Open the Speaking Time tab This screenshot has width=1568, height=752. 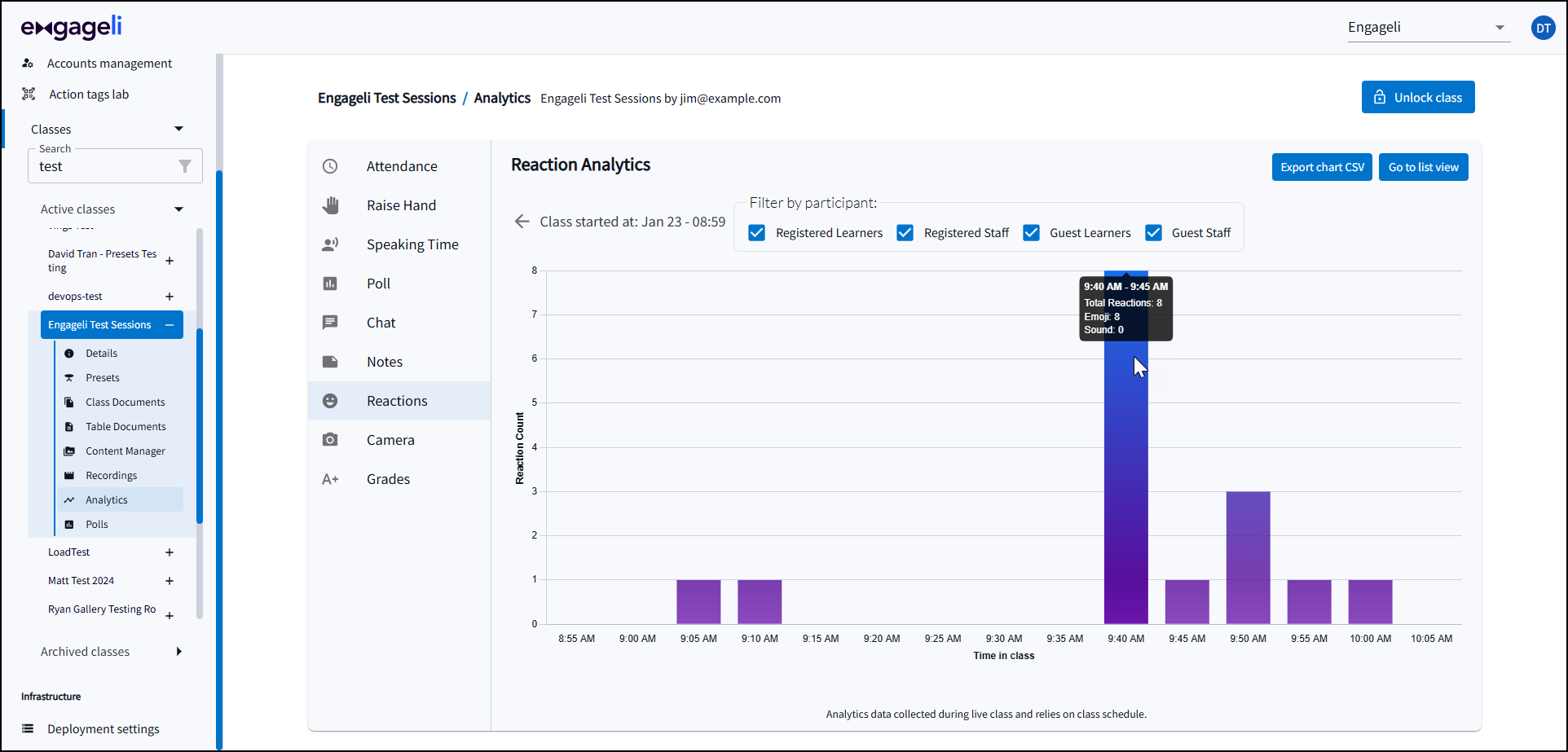tap(399, 244)
